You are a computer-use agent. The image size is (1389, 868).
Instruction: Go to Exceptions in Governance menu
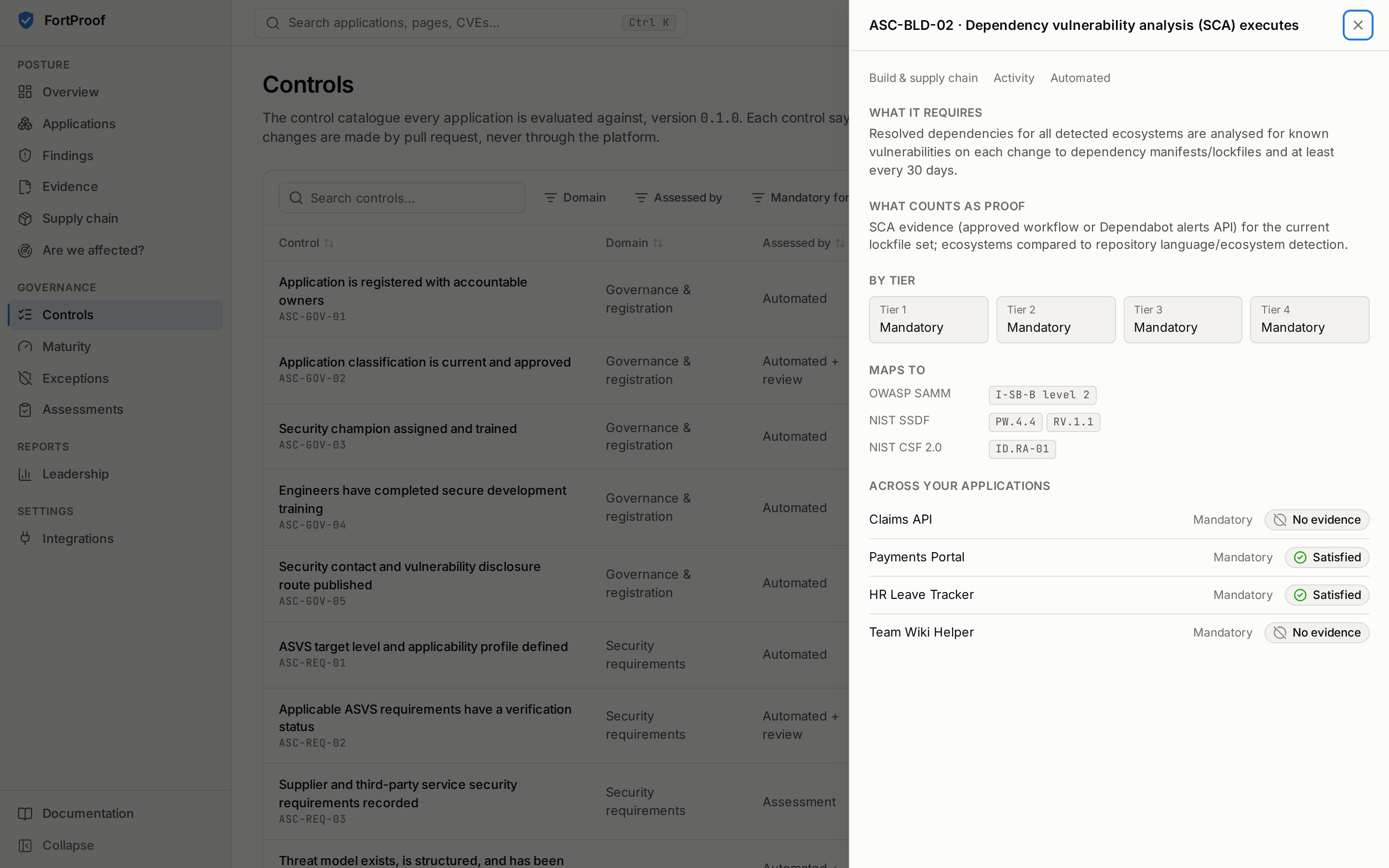click(115, 379)
